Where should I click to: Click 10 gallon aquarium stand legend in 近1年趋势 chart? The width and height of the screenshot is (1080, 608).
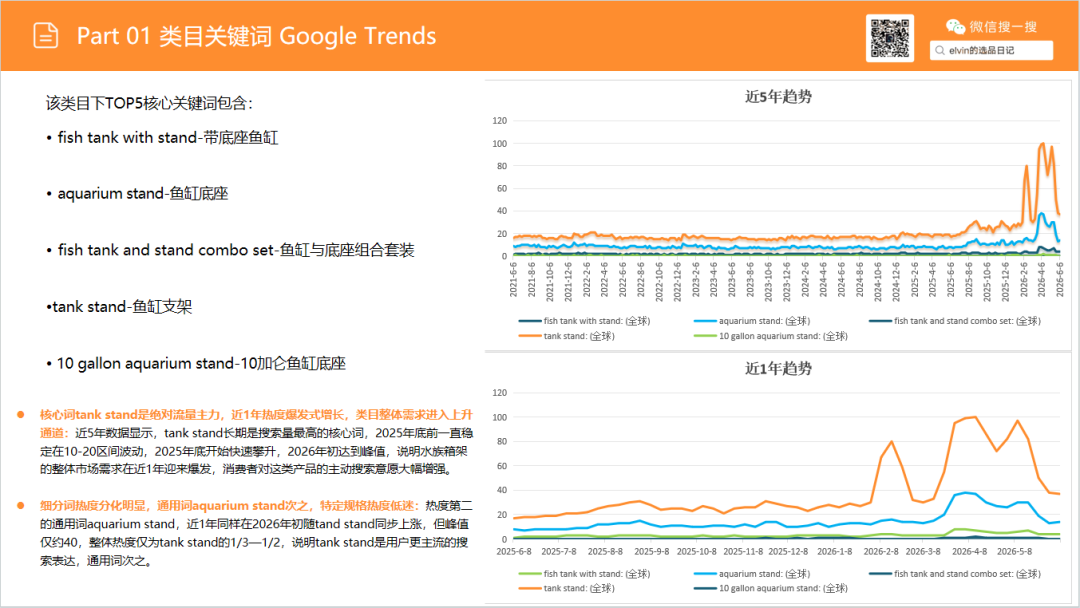tap(771, 588)
